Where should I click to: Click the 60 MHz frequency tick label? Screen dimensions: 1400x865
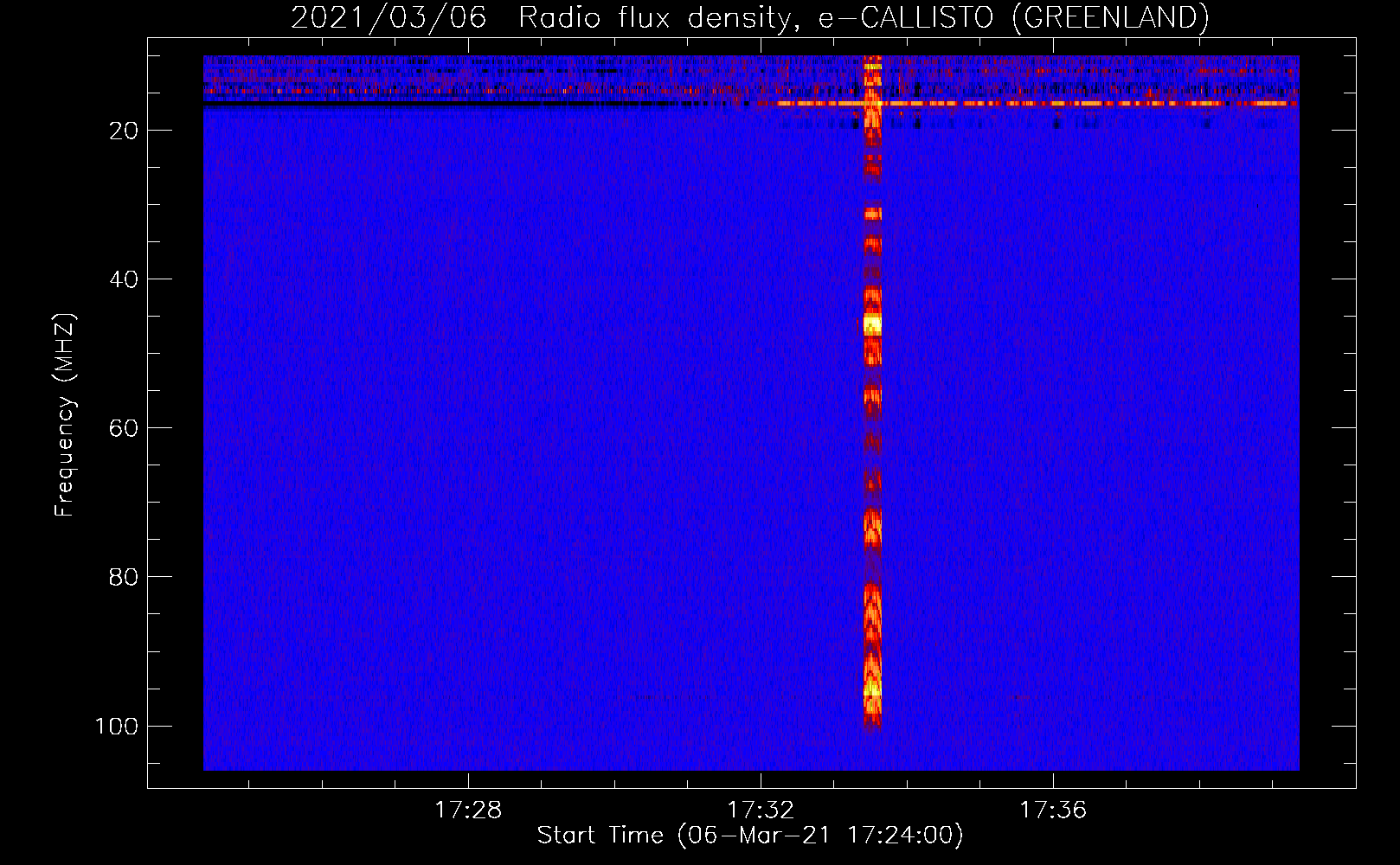124,428
